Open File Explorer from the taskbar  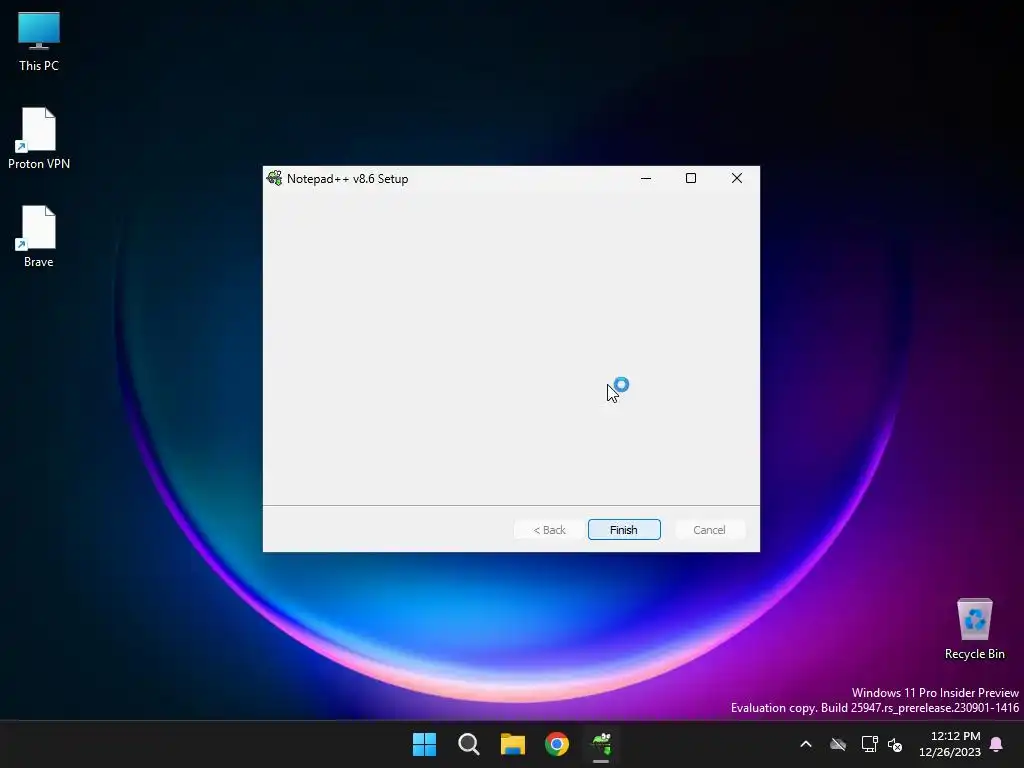pyautogui.click(x=513, y=744)
